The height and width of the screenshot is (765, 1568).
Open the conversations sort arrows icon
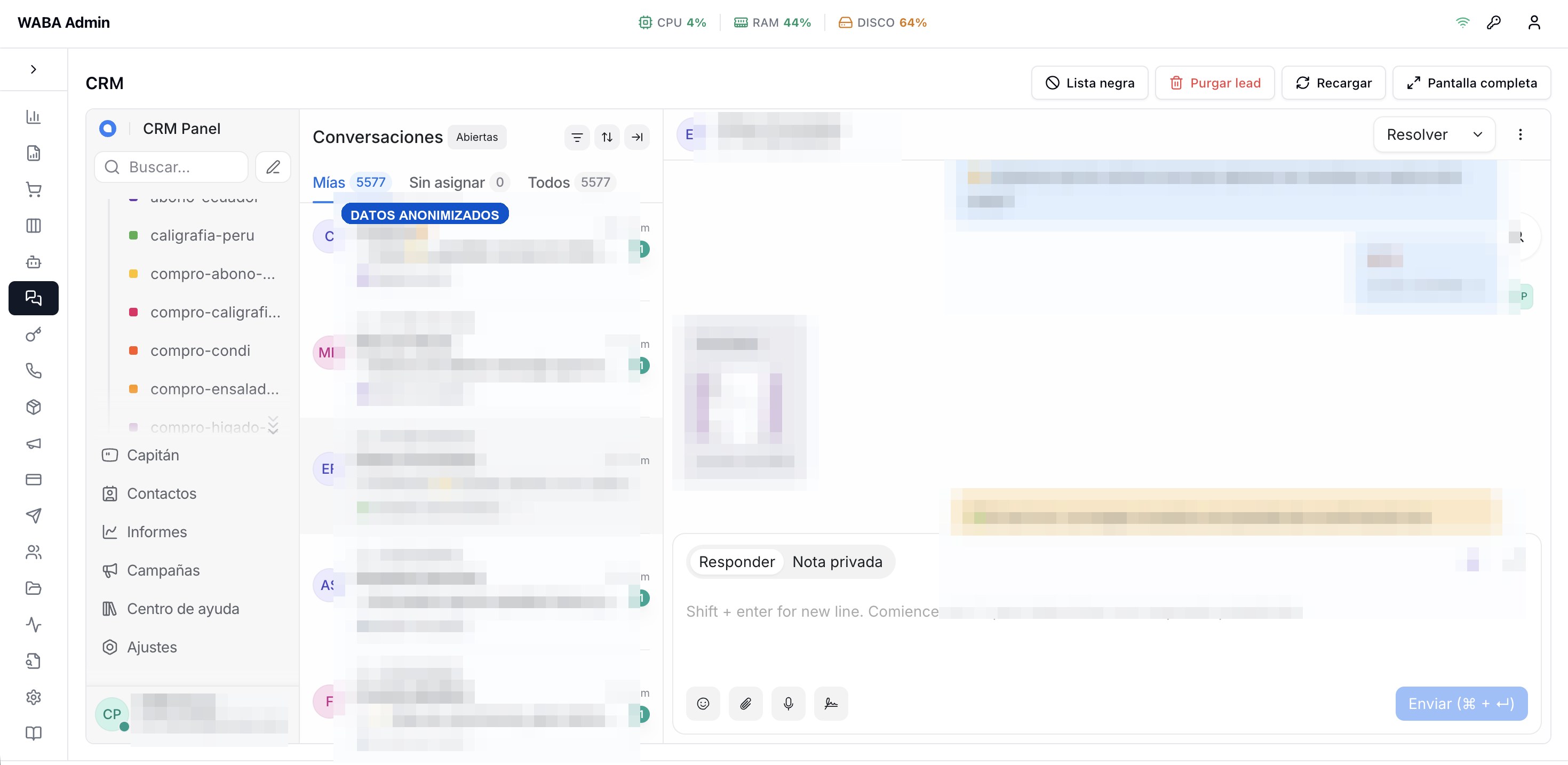[x=607, y=137]
